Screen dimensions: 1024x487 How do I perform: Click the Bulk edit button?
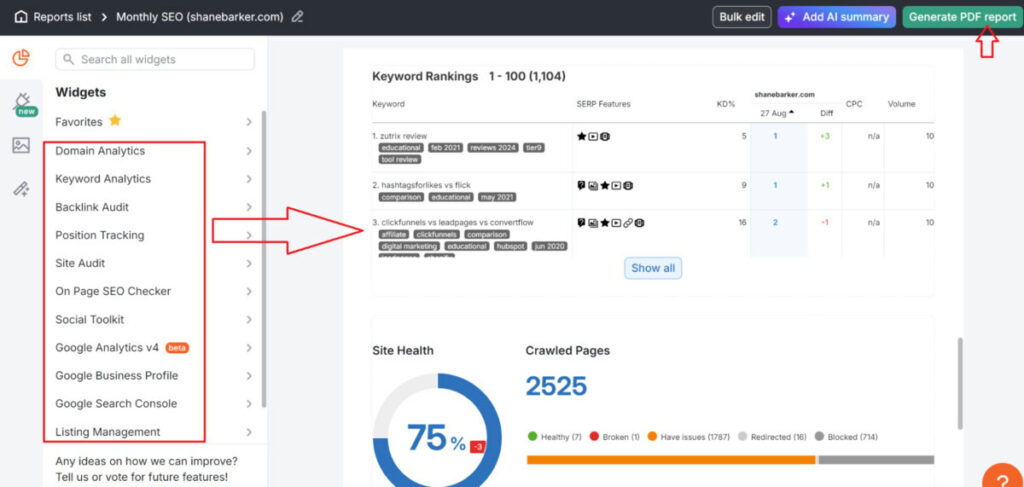[x=742, y=18]
